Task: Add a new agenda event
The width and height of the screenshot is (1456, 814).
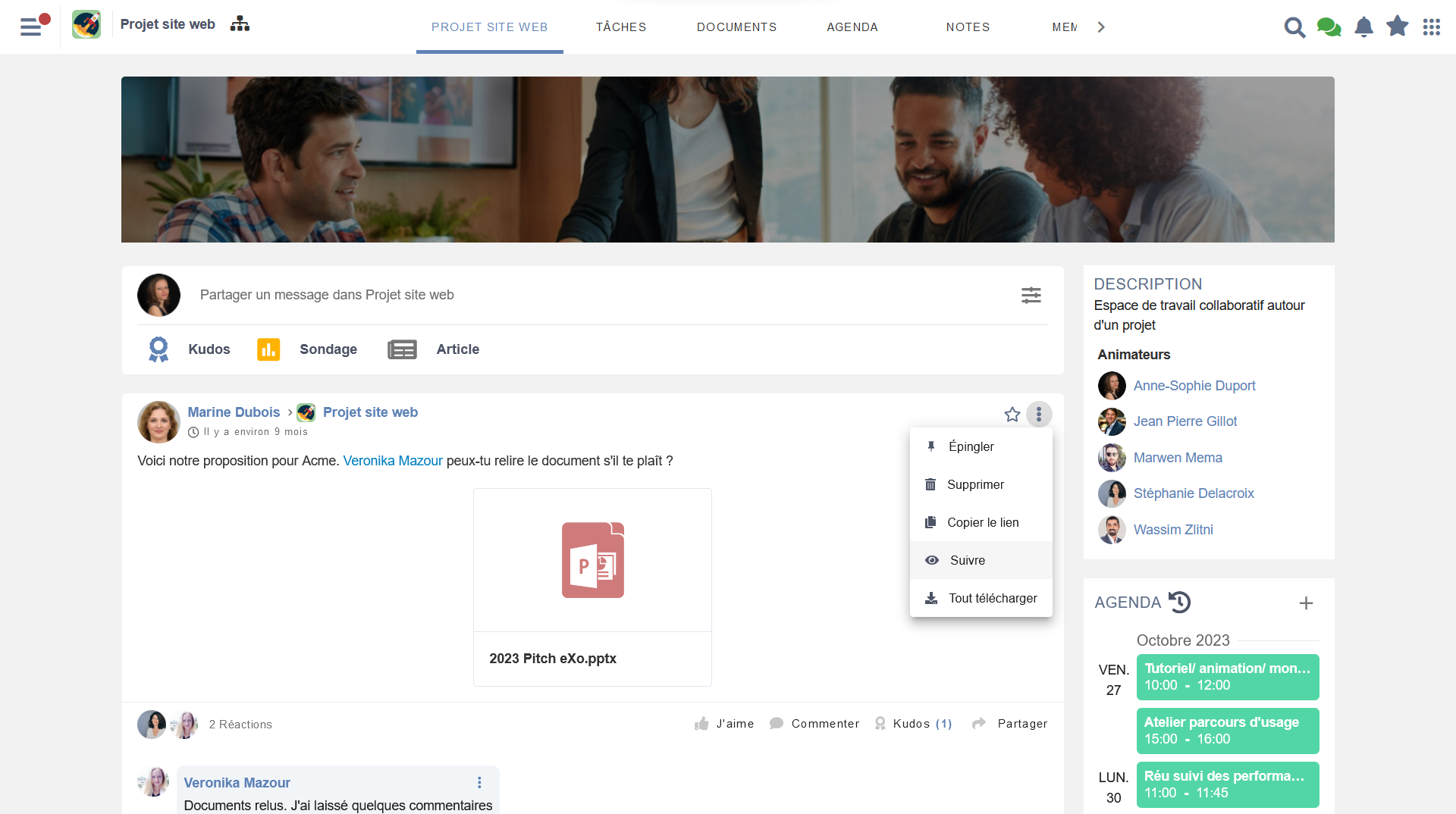Action: coord(1306,603)
